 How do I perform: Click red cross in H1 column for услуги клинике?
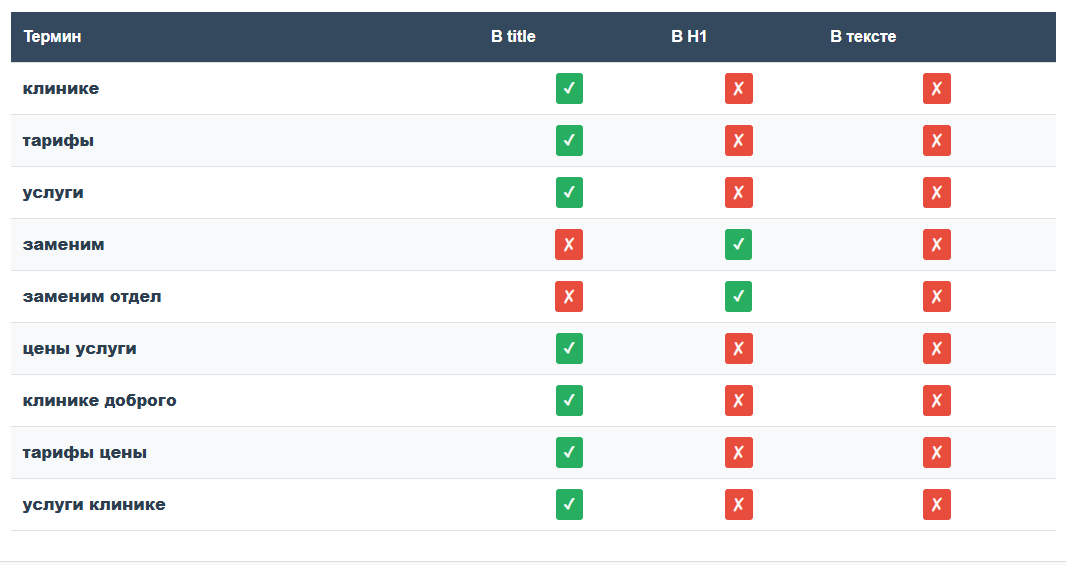coord(738,504)
